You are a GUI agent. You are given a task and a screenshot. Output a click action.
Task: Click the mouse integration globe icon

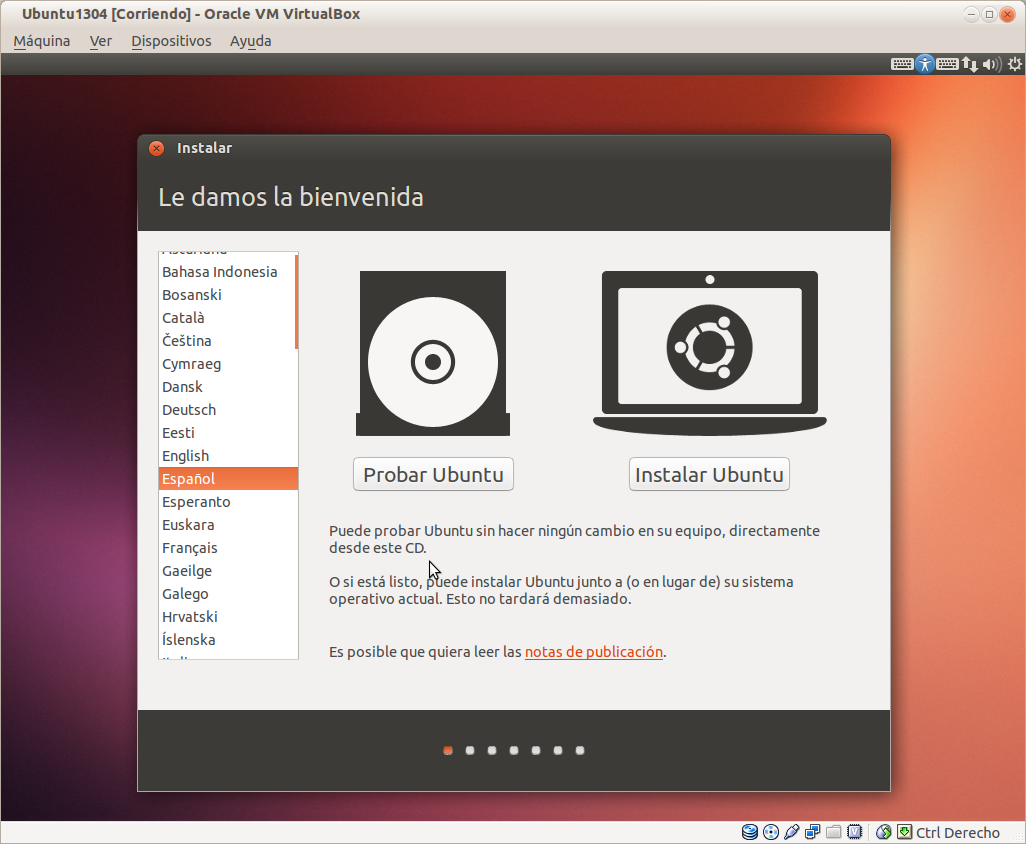click(x=883, y=832)
